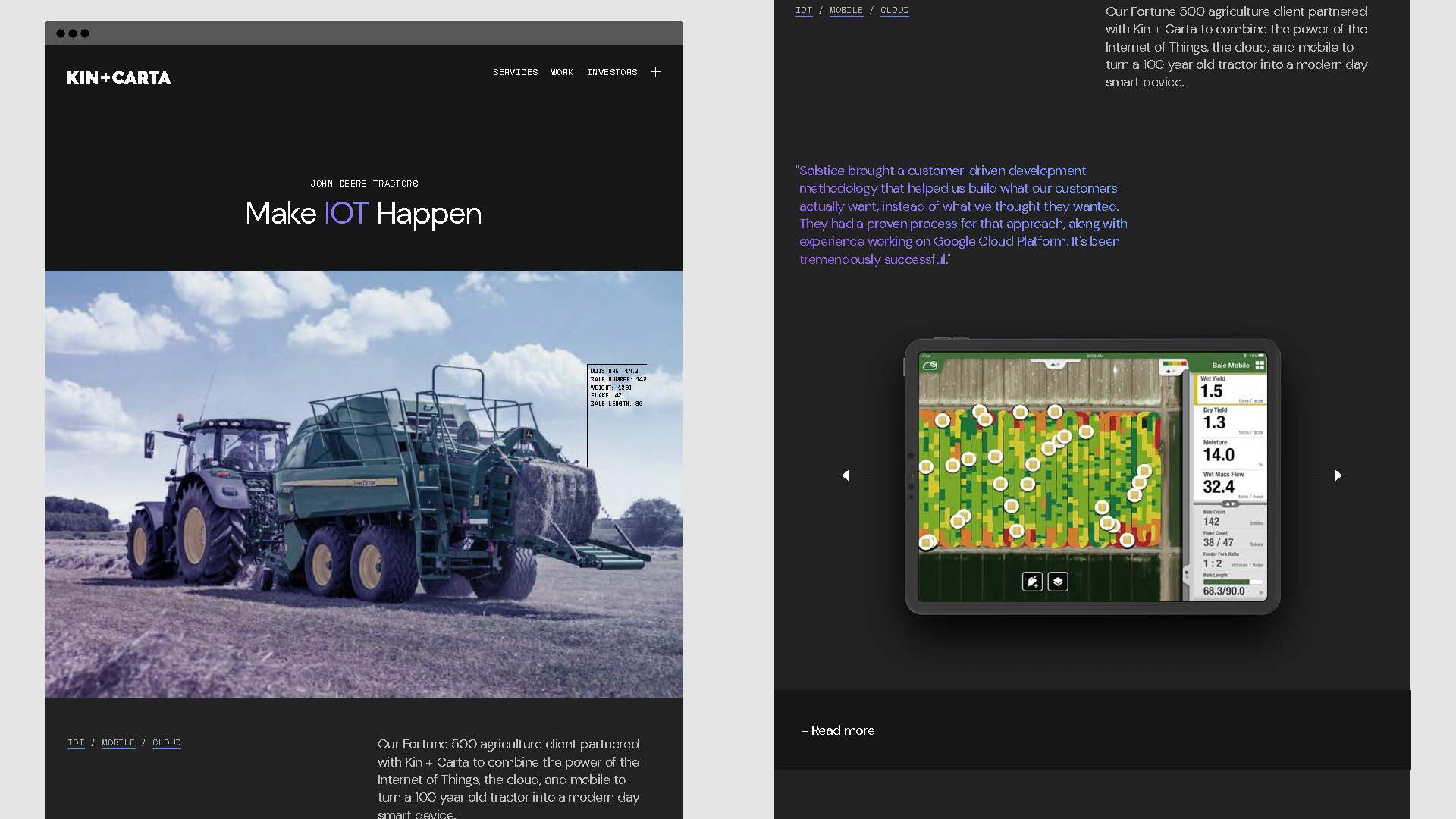Click the Cloud tag link in the right panel
1456x819 pixels.
(x=895, y=10)
